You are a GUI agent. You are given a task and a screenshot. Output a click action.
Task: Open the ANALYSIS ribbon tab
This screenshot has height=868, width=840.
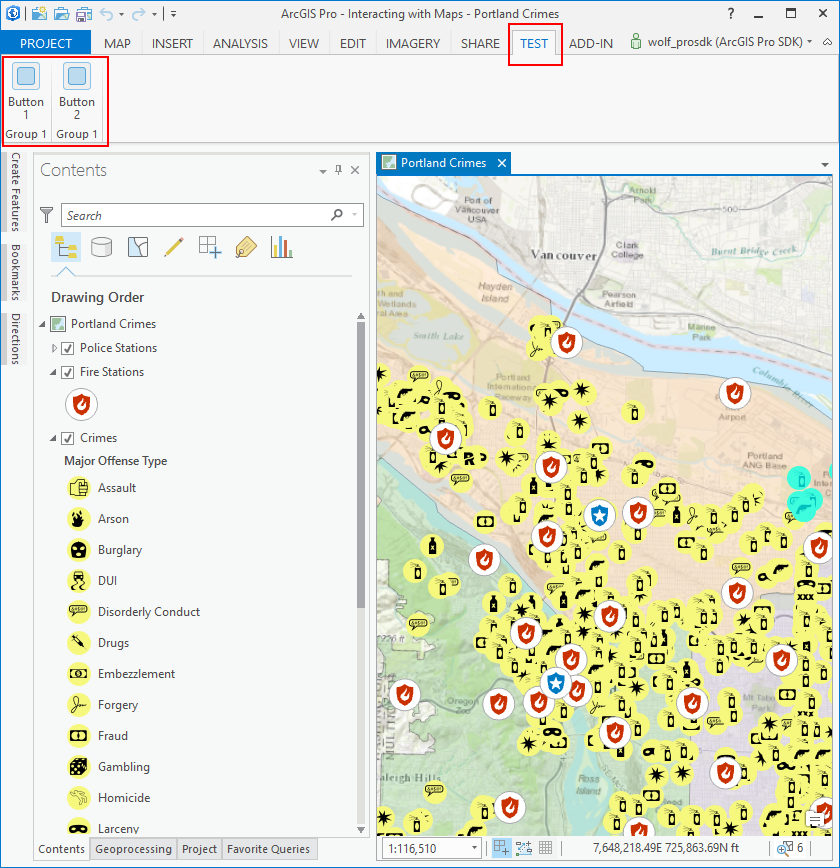(240, 43)
